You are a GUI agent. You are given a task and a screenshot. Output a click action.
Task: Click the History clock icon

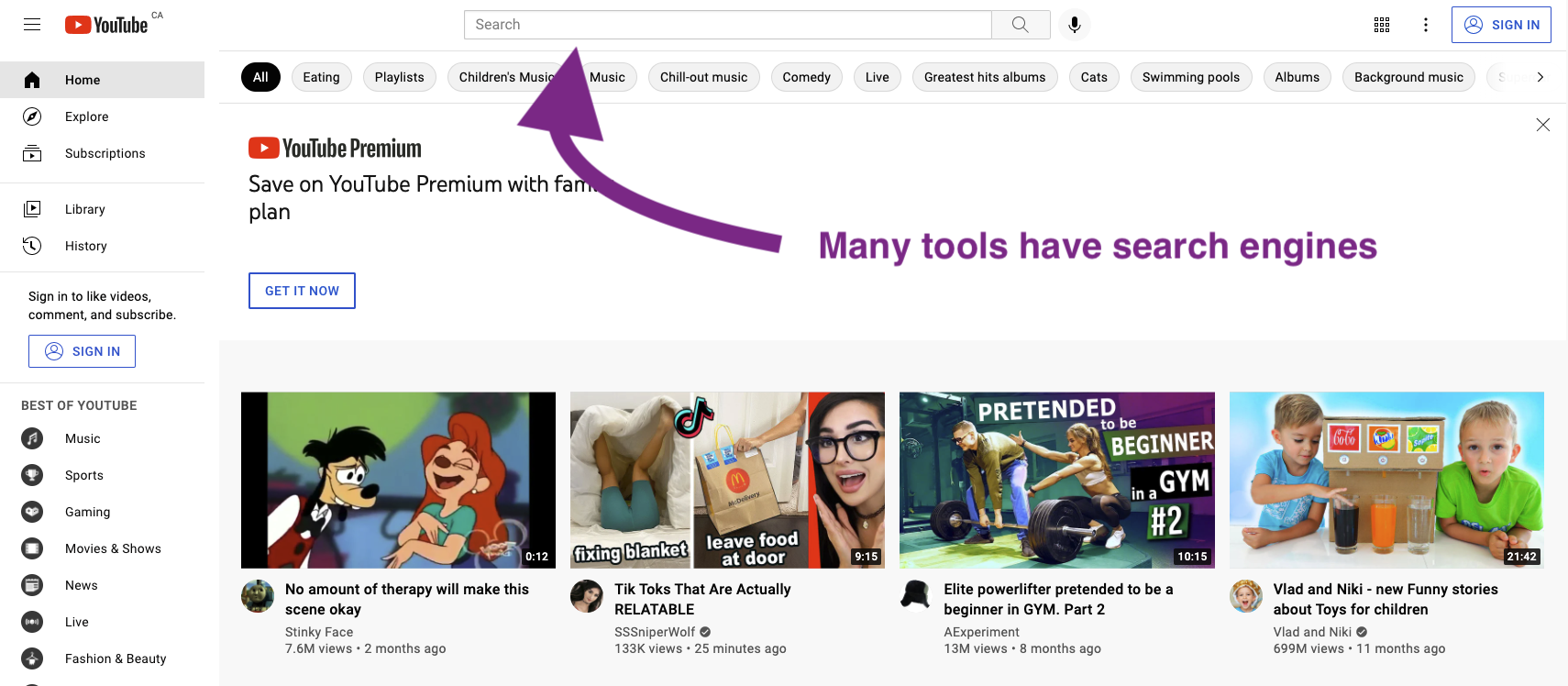pyautogui.click(x=32, y=246)
